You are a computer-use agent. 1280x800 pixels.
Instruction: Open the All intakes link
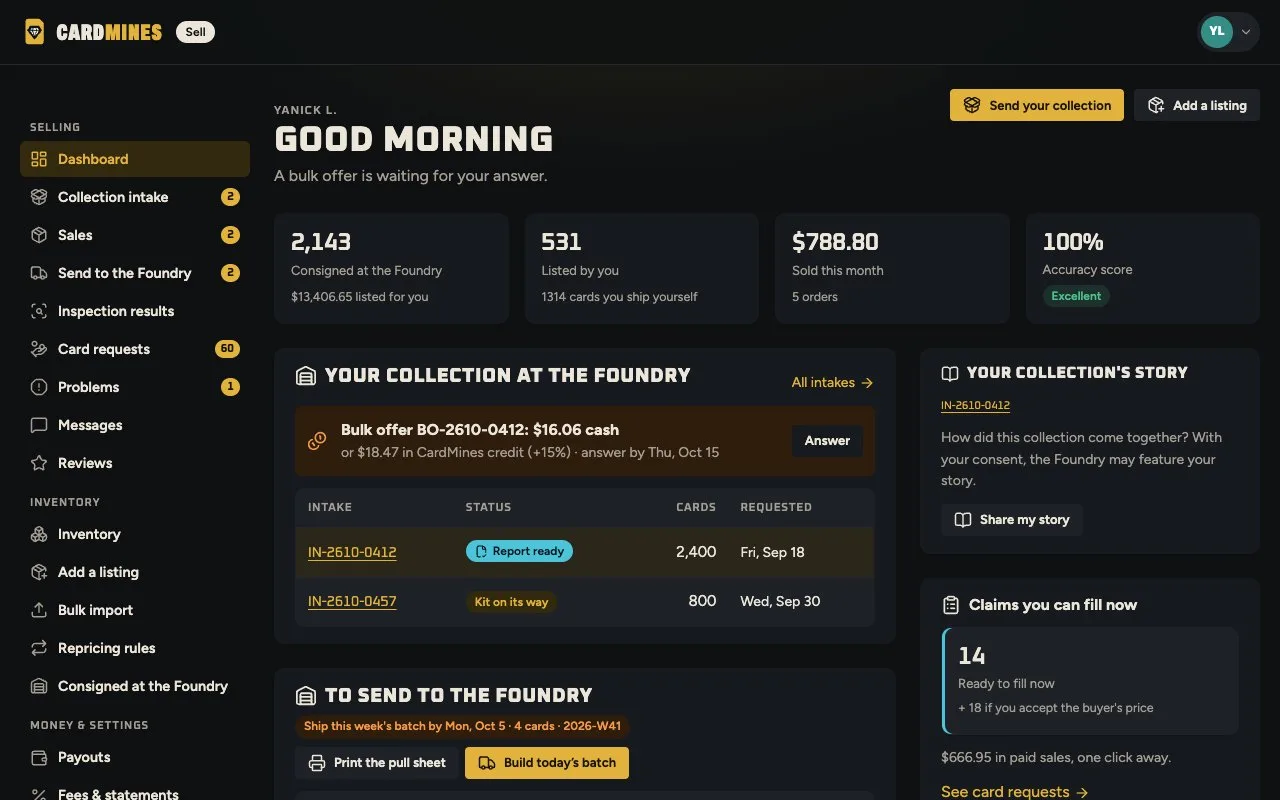click(x=832, y=382)
